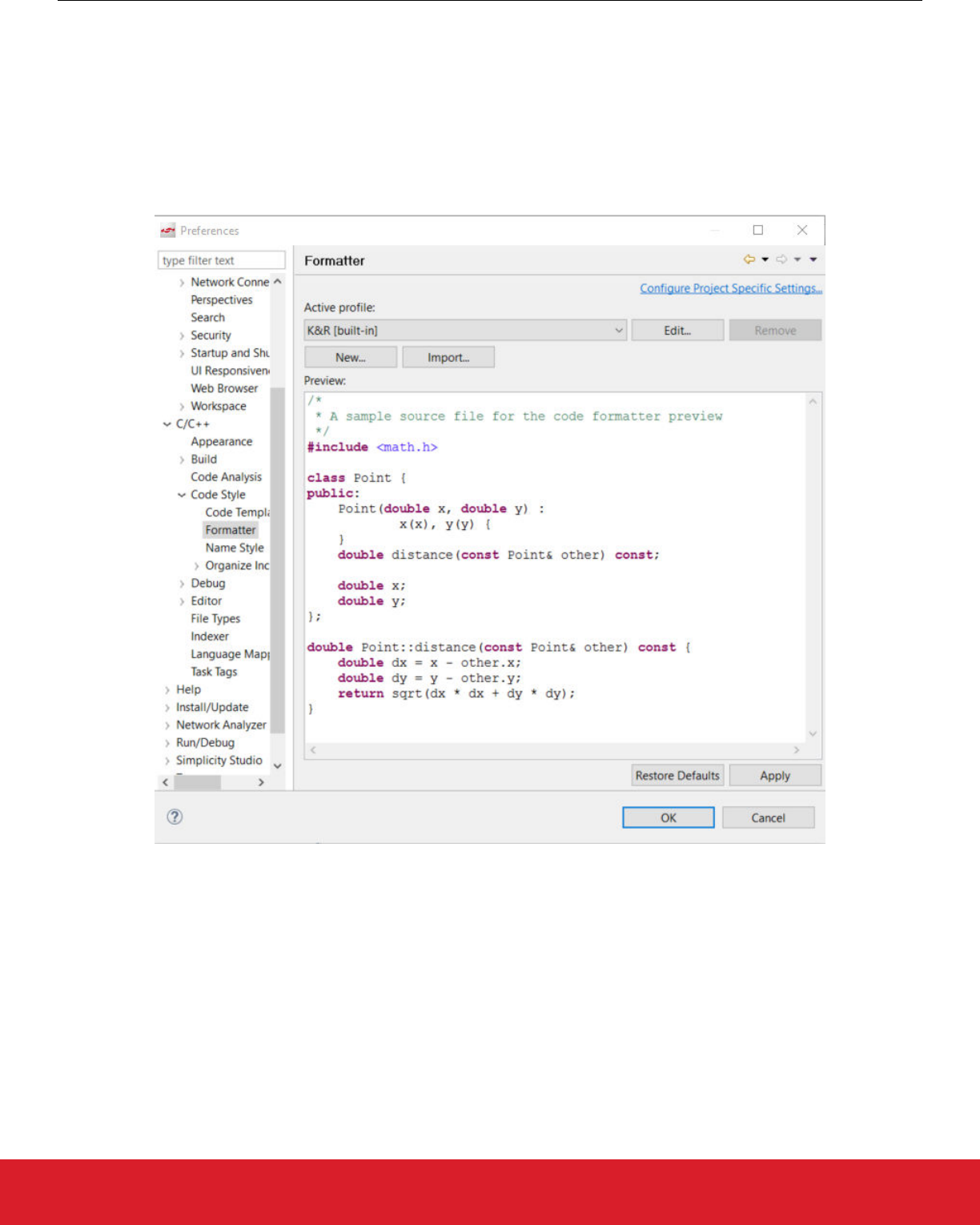Click tree horizontal scroll-right arrow
The width and height of the screenshot is (980, 1225).
261,782
